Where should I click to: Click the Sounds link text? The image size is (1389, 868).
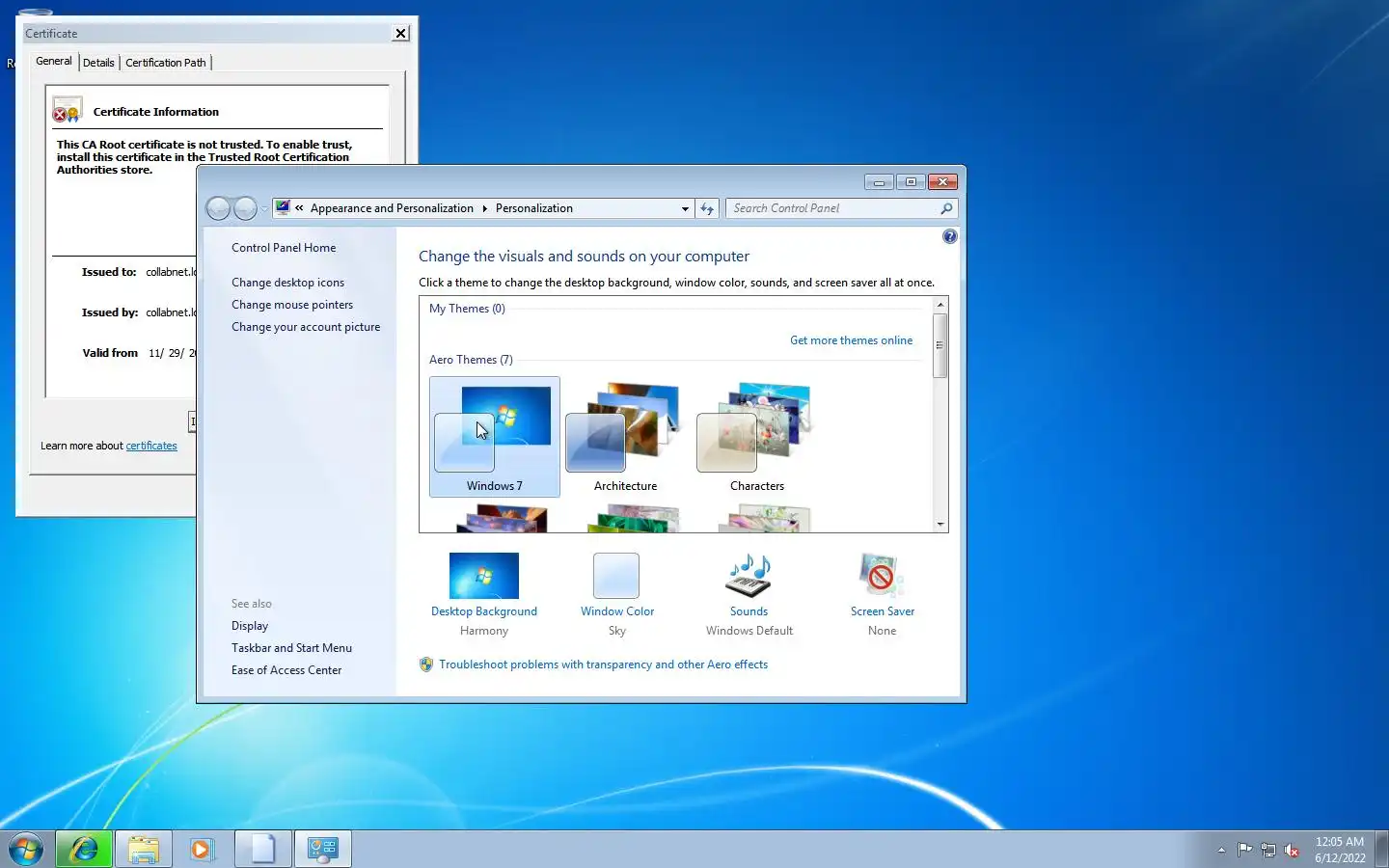pyautogui.click(x=749, y=611)
